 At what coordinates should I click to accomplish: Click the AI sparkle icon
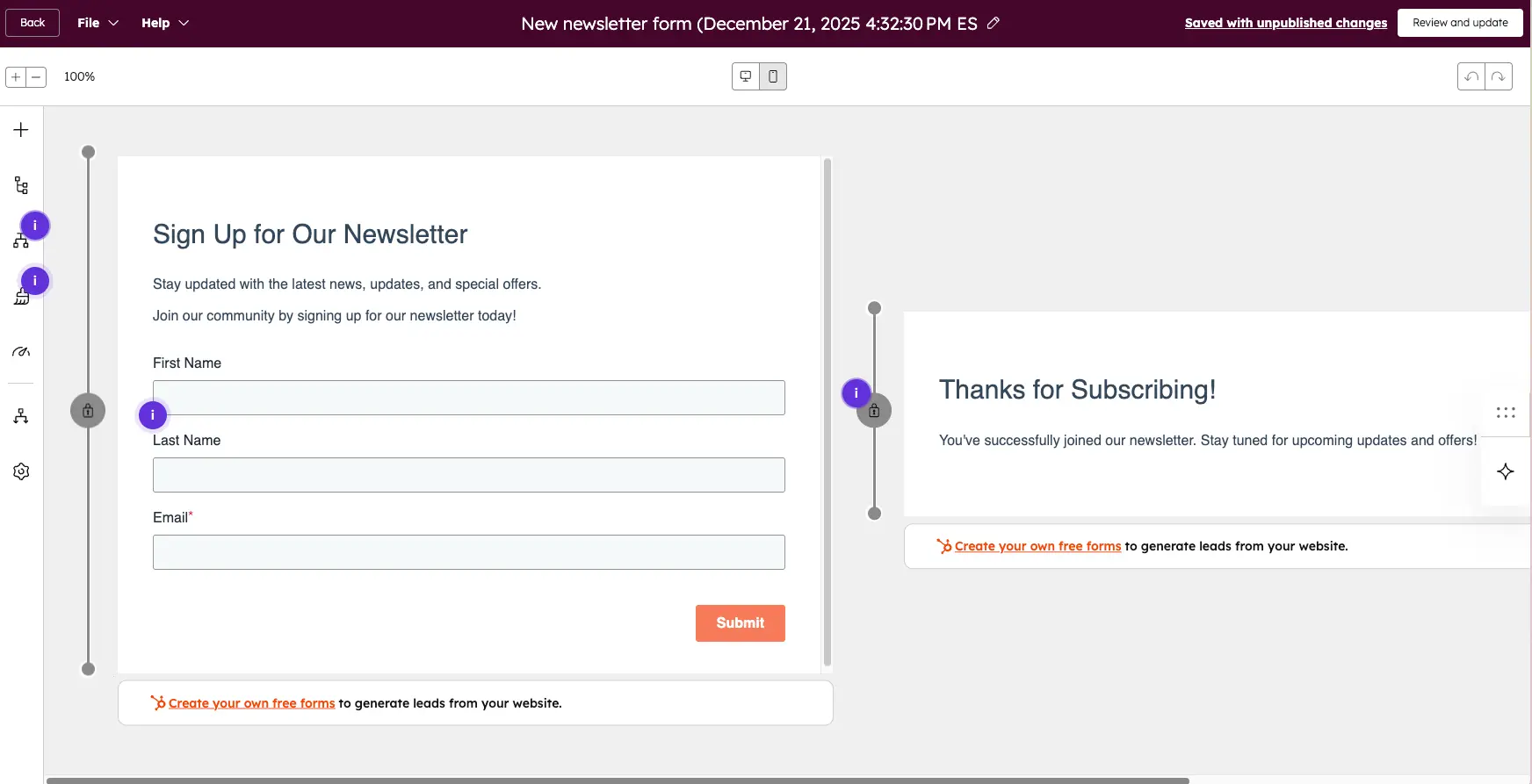tap(1506, 471)
